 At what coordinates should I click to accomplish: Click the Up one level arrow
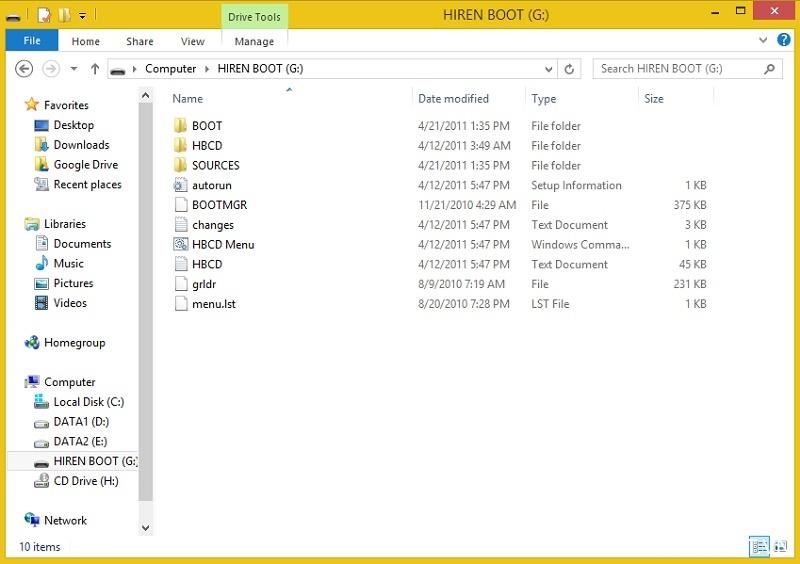tap(95, 69)
